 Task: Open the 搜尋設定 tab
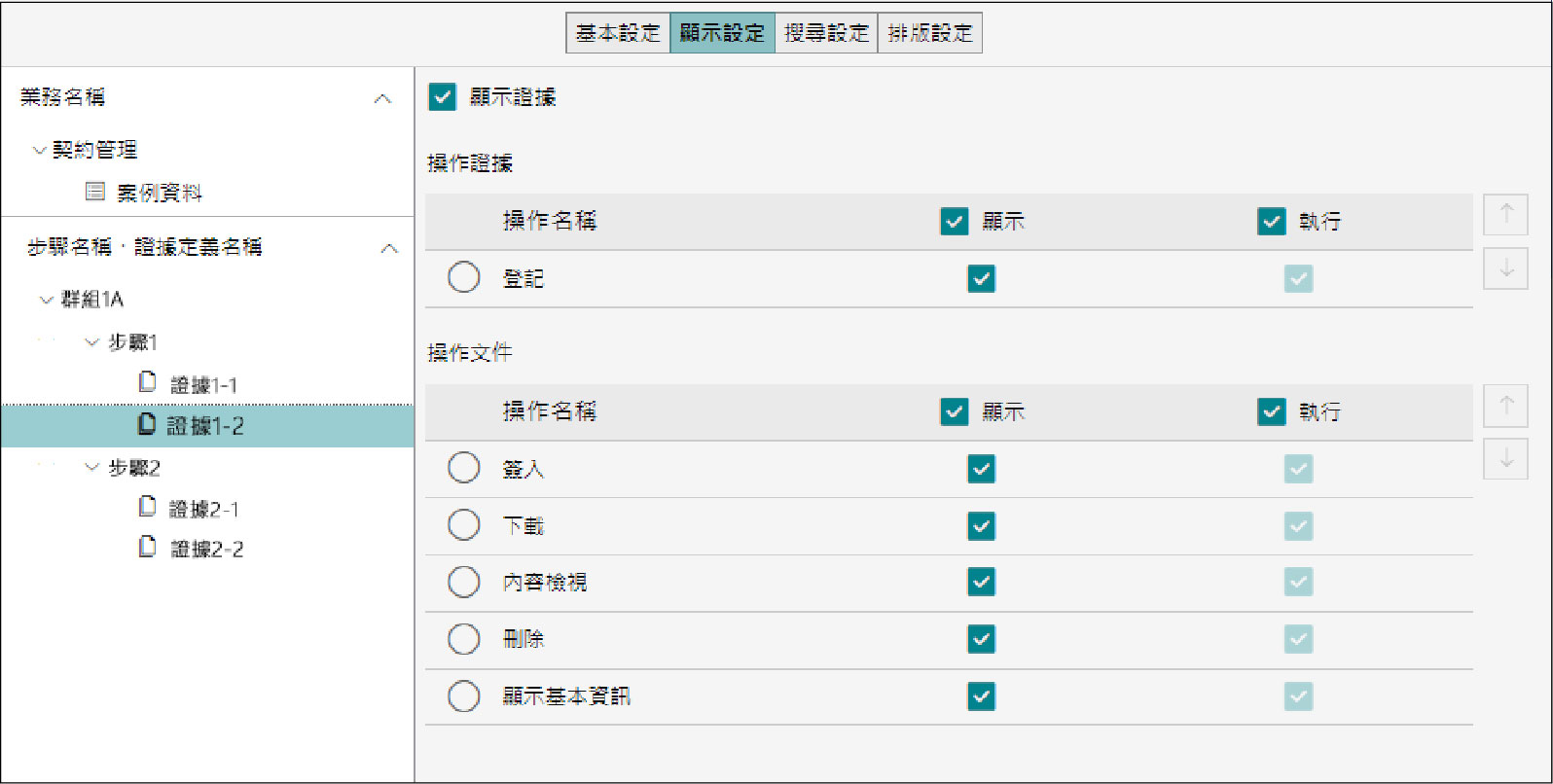[826, 33]
